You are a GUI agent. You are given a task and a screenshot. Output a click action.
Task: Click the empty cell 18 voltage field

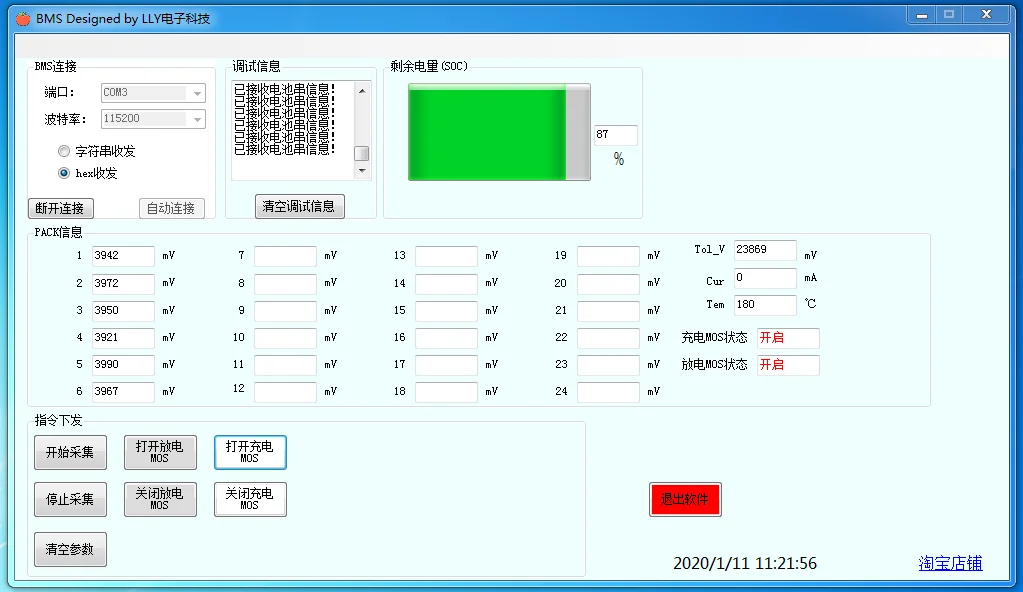point(446,392)
